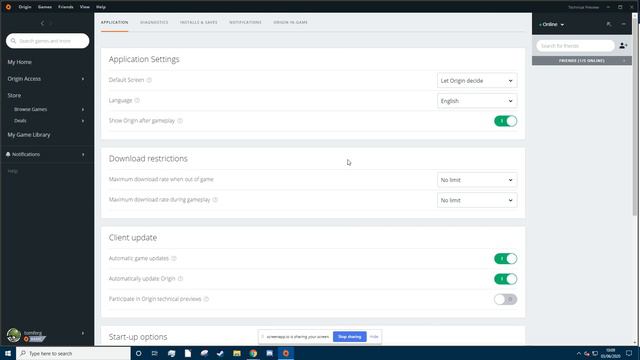Open download rate during gameplay dropdown

click(477, 200)
